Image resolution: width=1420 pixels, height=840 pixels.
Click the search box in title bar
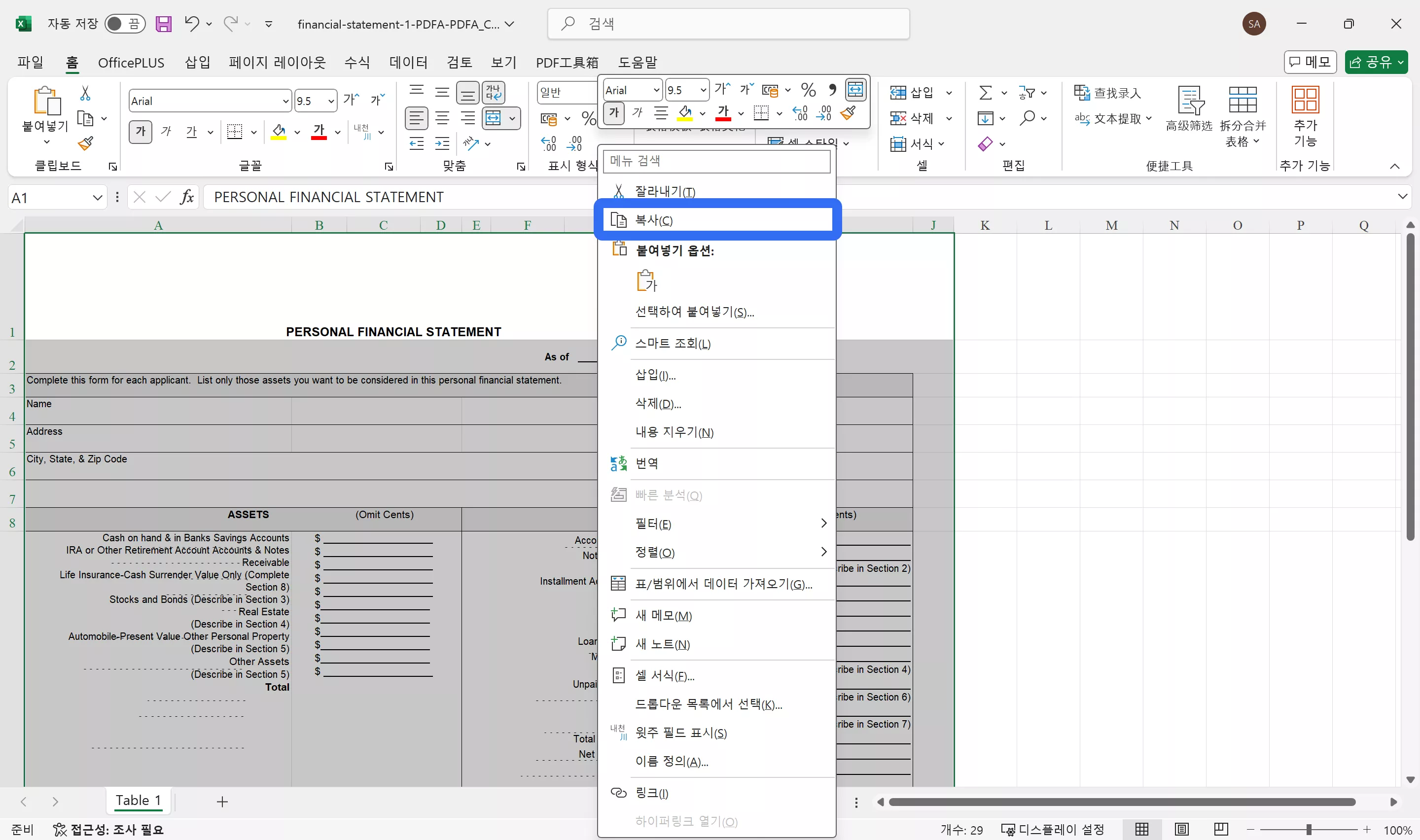point(728,24)
